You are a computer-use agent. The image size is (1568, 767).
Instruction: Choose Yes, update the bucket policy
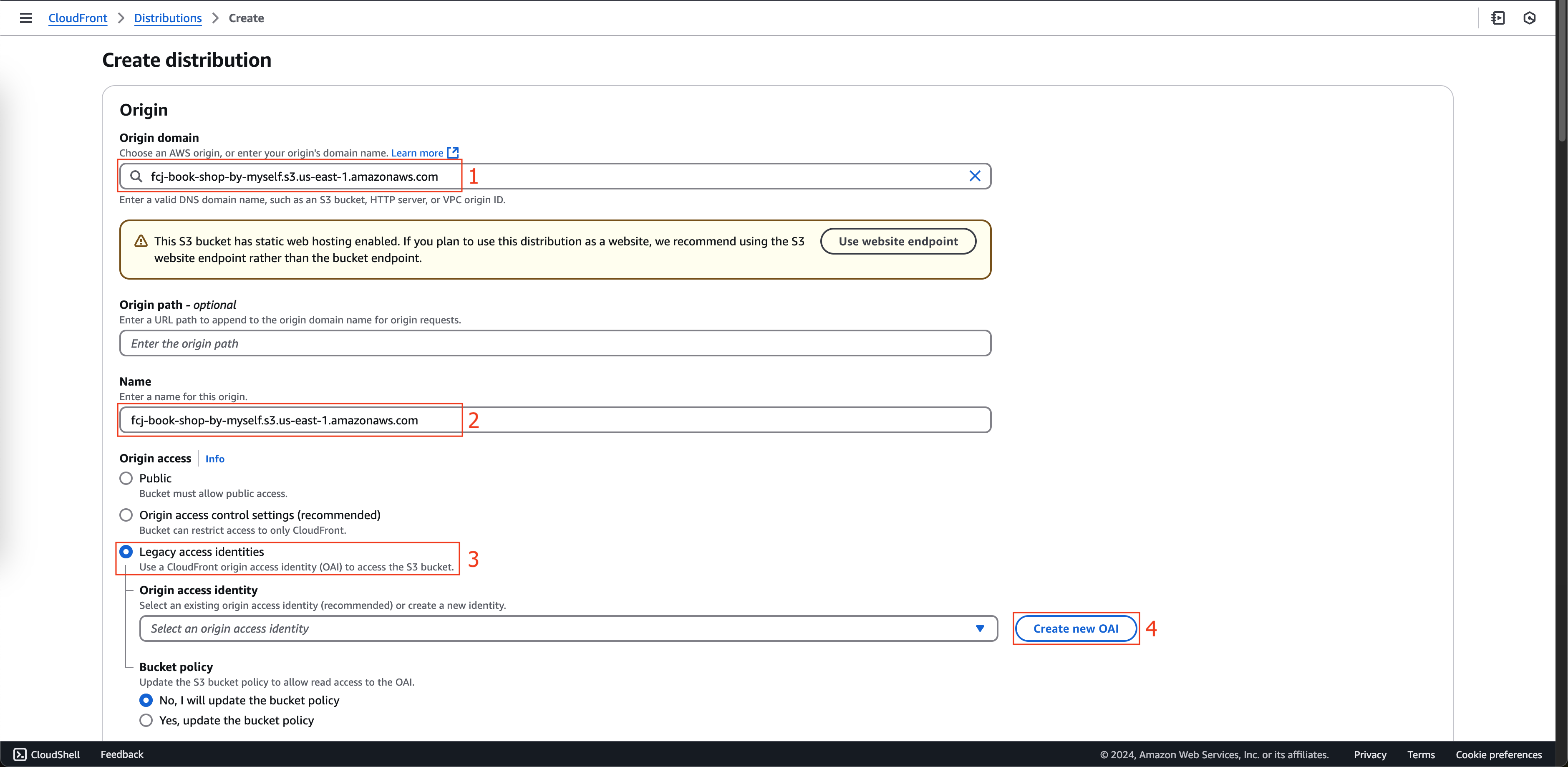[146, 721]
